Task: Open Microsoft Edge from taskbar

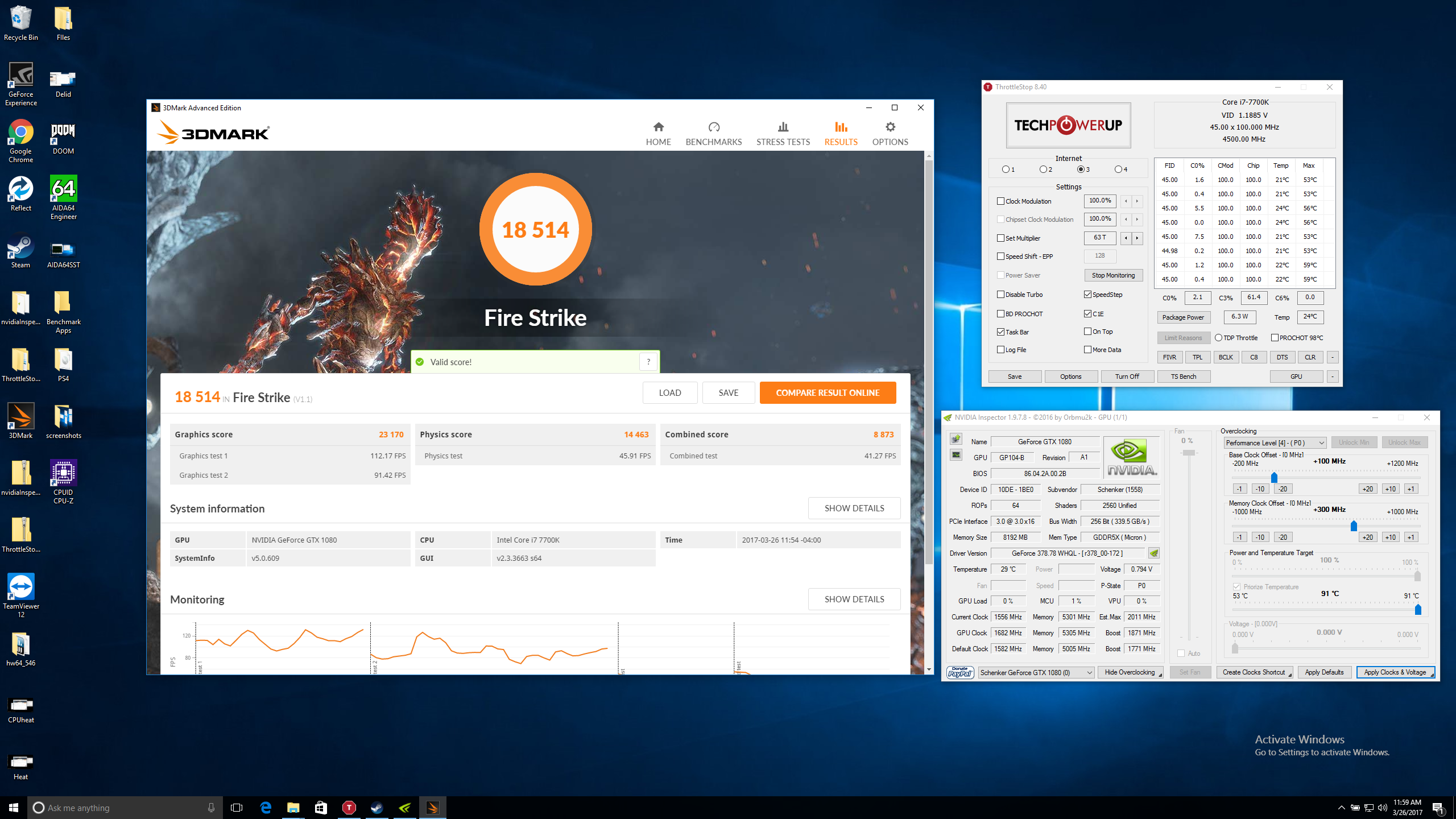Action: 265,808
